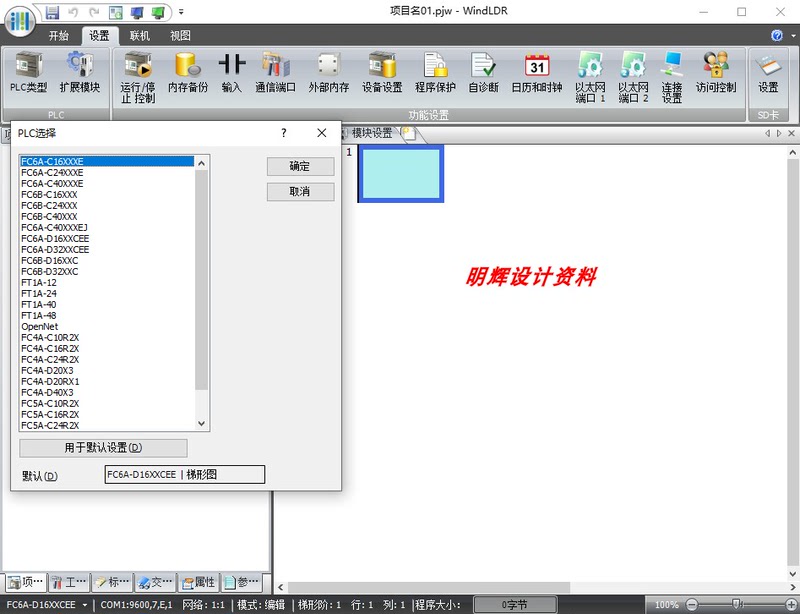
Task: Switch to the 设置 ribbon tab
Action: point(99,36)
